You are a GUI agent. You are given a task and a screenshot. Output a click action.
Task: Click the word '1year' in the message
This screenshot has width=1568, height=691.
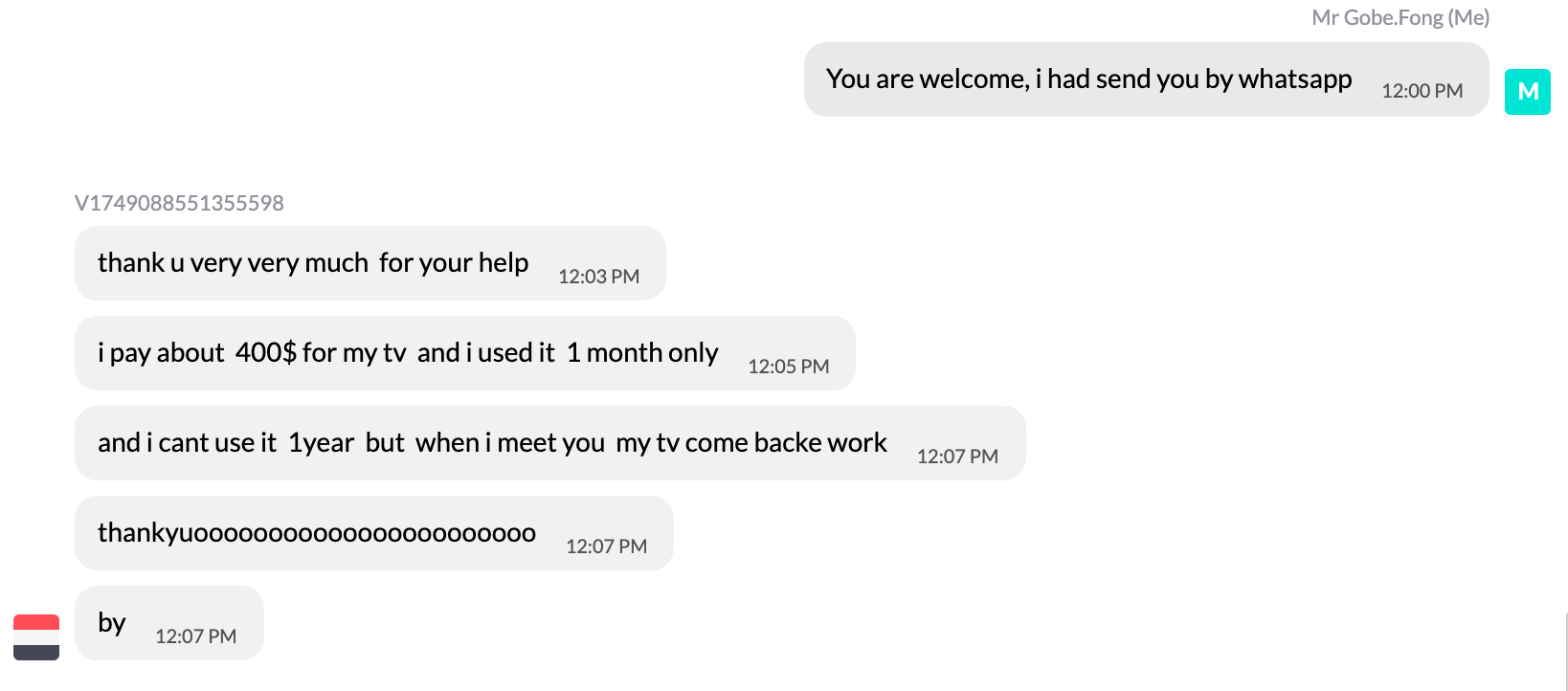[x=321, y=443]
